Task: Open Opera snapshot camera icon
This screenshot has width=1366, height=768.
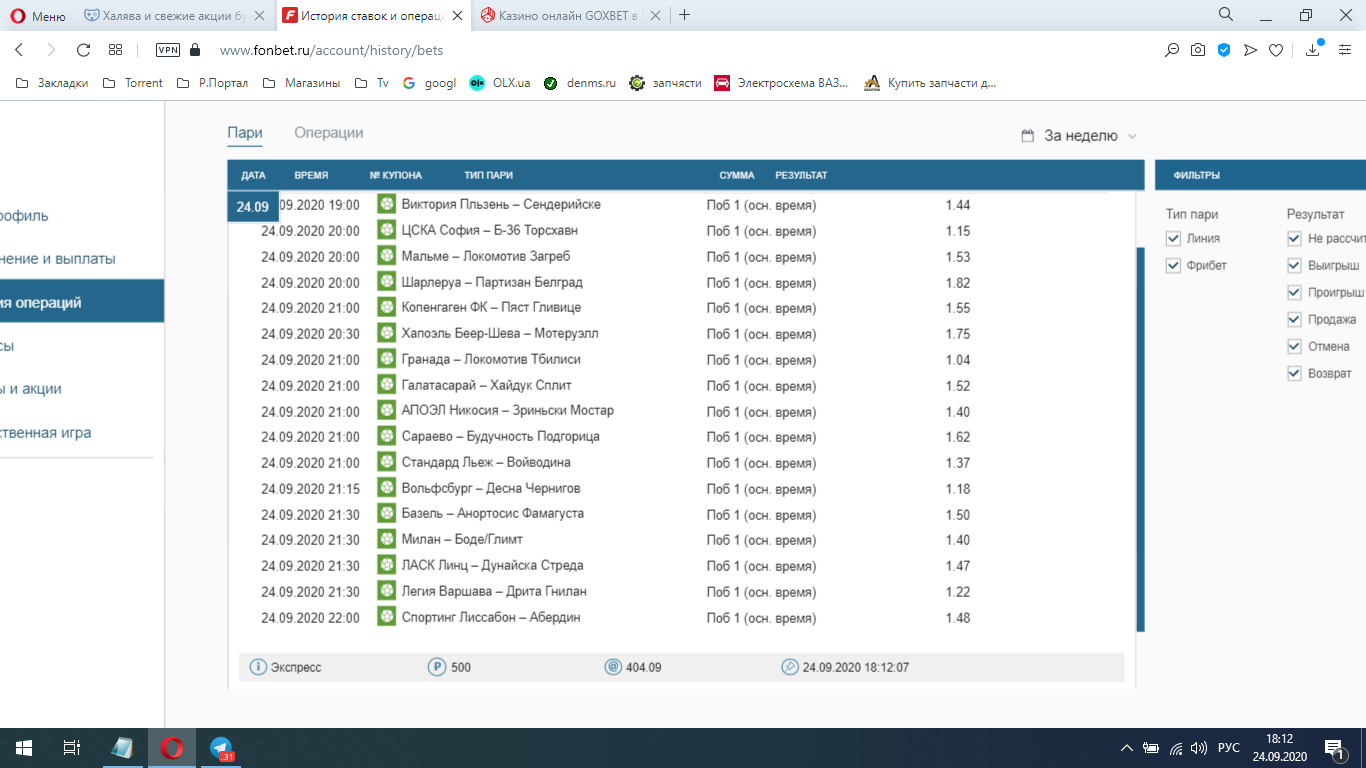Action: pyautogui.click(x=1198, y=50)
